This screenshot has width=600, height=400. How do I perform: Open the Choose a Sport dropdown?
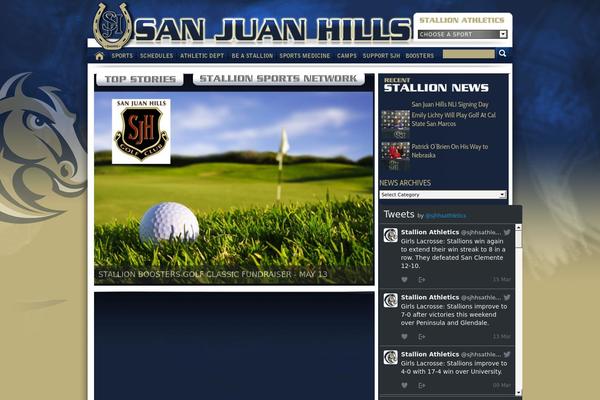[x=463, y=34]
